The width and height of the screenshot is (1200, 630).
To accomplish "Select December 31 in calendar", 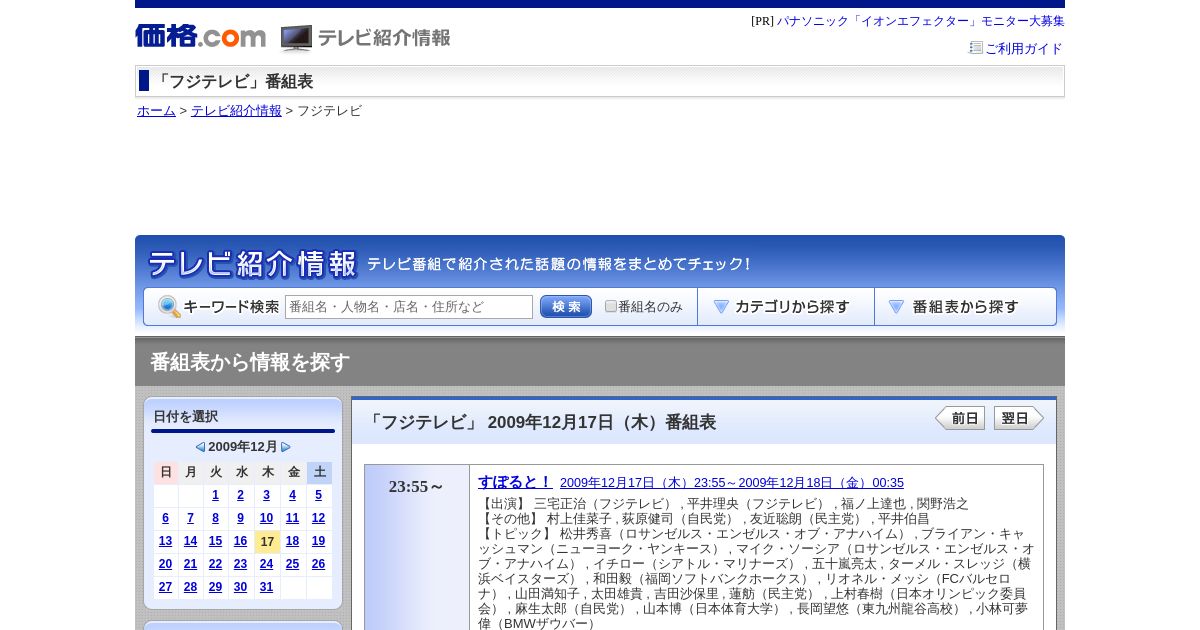I will (x=266, y=587).
